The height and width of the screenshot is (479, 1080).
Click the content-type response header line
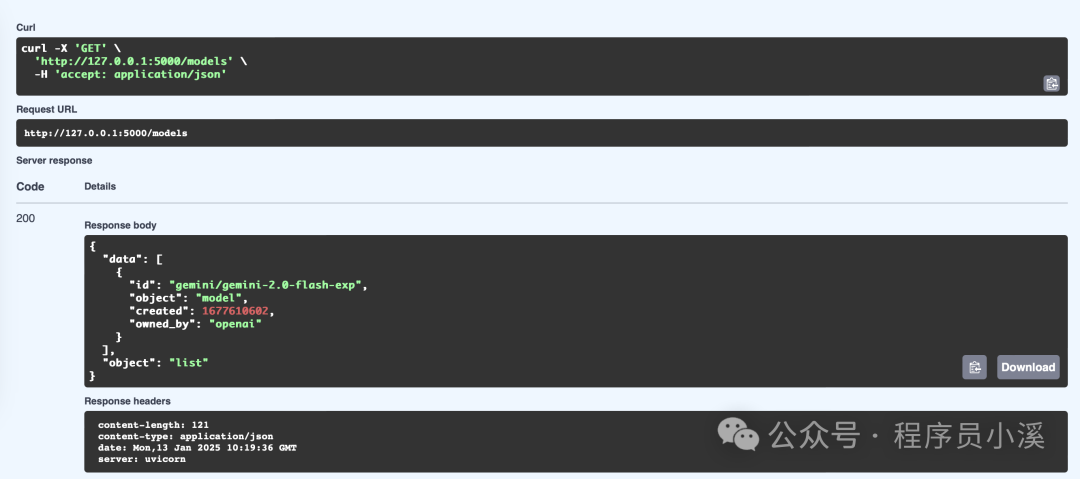(x=185, y=437)
